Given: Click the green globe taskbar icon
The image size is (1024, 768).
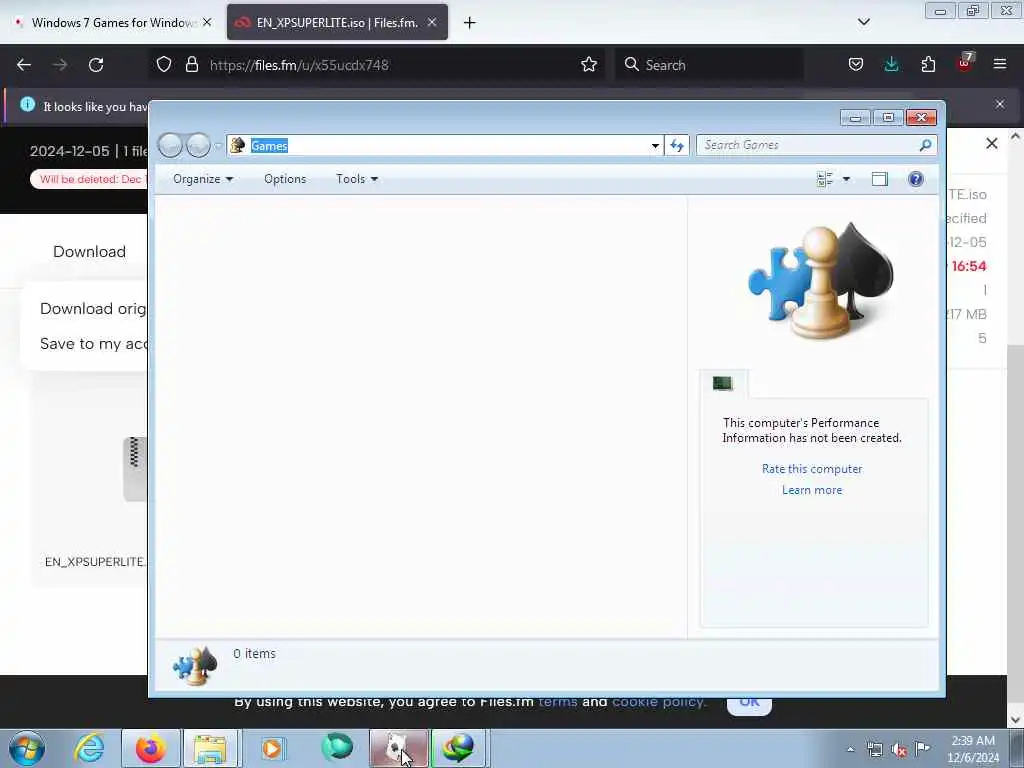Looking at the screenshot, I should coord(337,748).
